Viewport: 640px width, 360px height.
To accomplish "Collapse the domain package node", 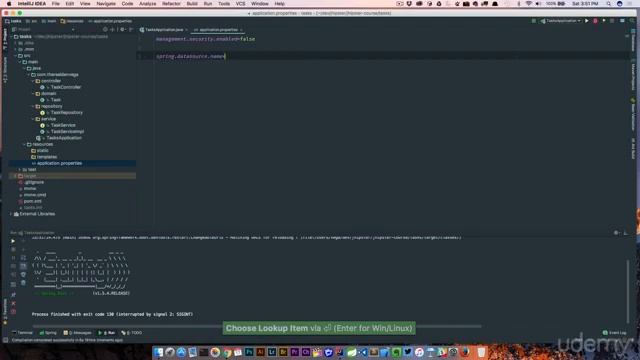I will (33, 94).
